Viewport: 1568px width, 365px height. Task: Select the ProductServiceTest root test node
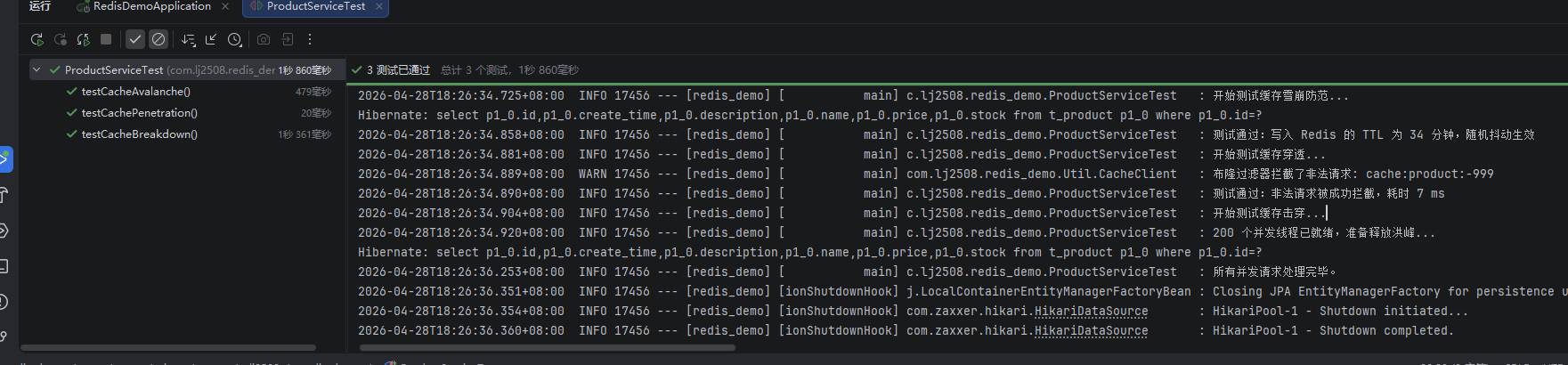click(x=187, y=69)
